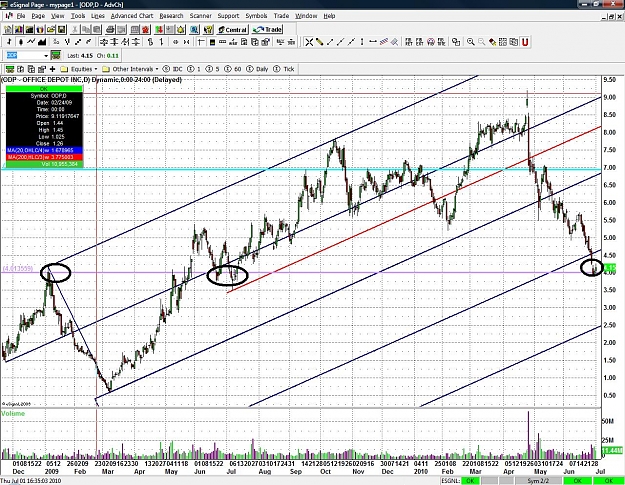Click the 'Volume' pane label

pyautogui.click(x=13, y=414)
